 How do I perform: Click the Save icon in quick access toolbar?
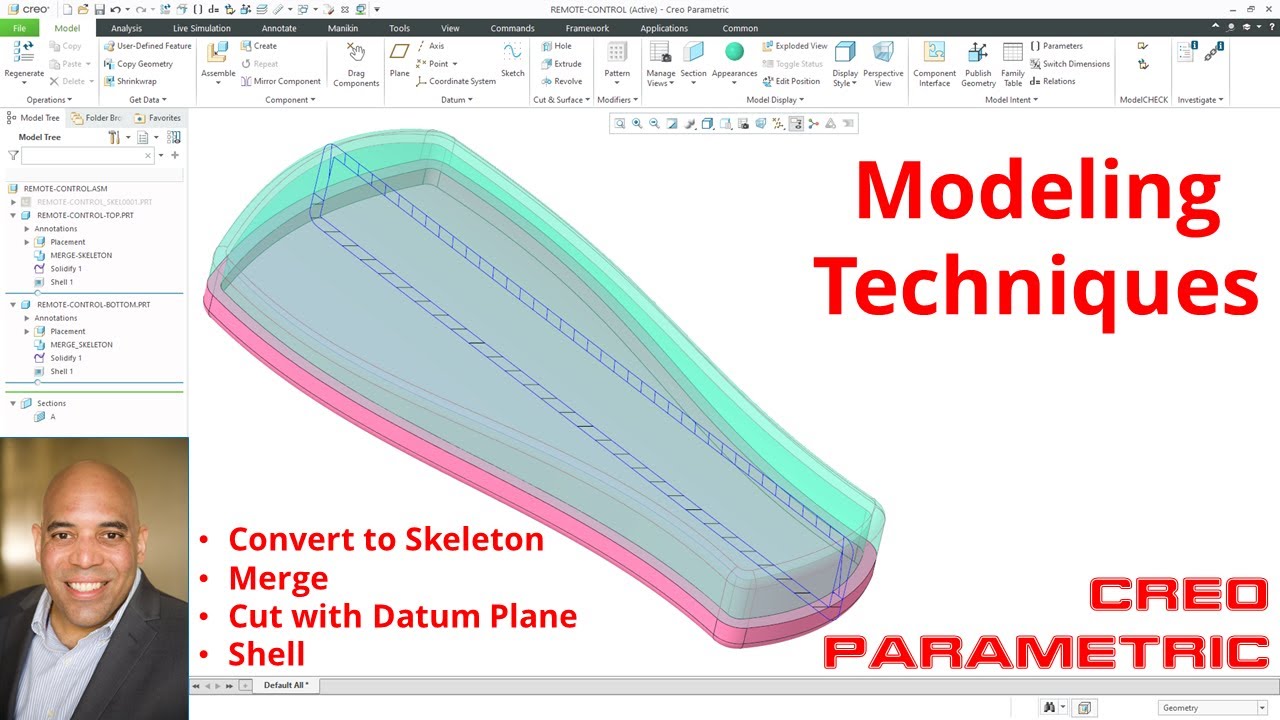(99, 9)
